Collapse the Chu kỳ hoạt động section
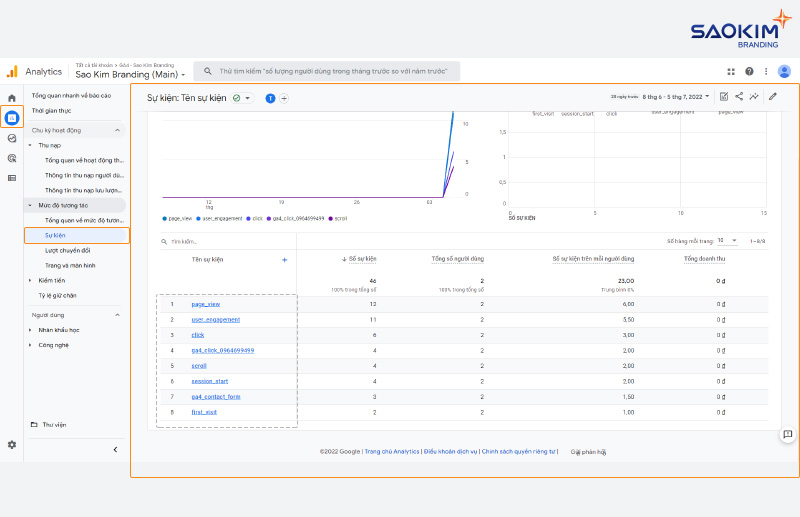Viewport: 800px width, 517px height. tap(117, 130)
